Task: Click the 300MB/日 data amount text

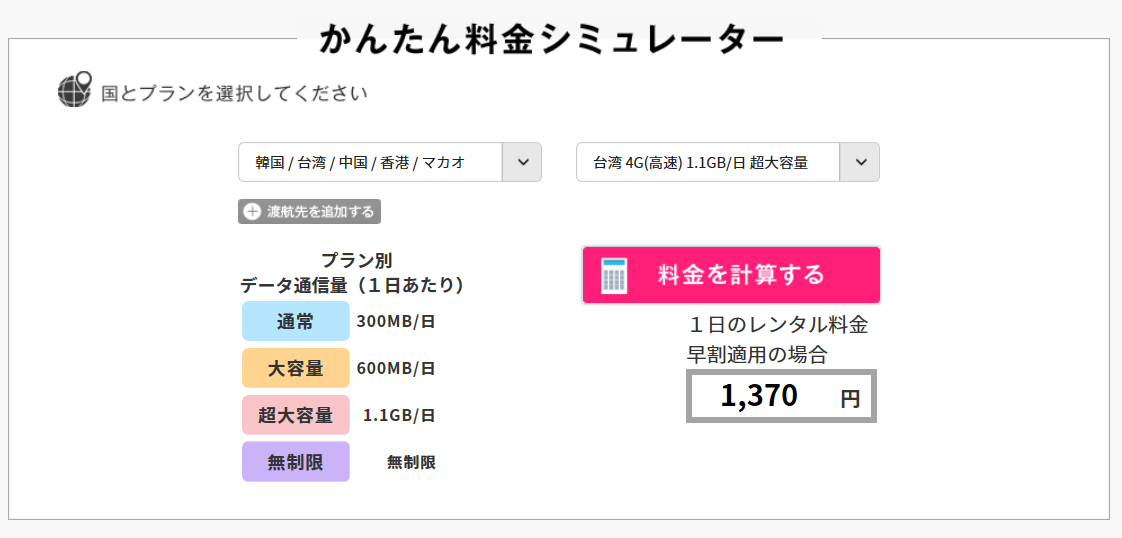Action: coord(396,322)
